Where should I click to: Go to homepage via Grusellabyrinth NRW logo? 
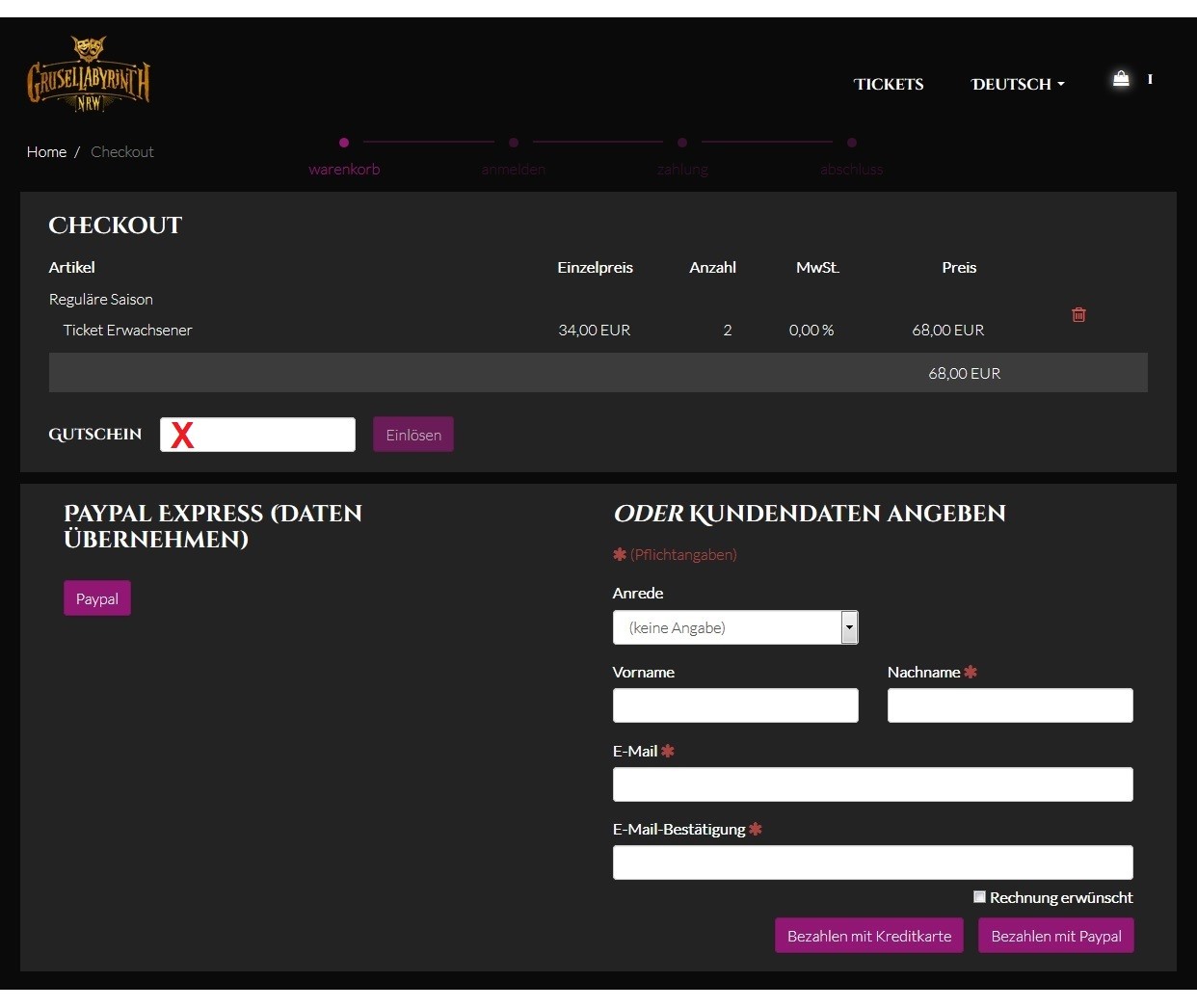click(x=89, y=74)
